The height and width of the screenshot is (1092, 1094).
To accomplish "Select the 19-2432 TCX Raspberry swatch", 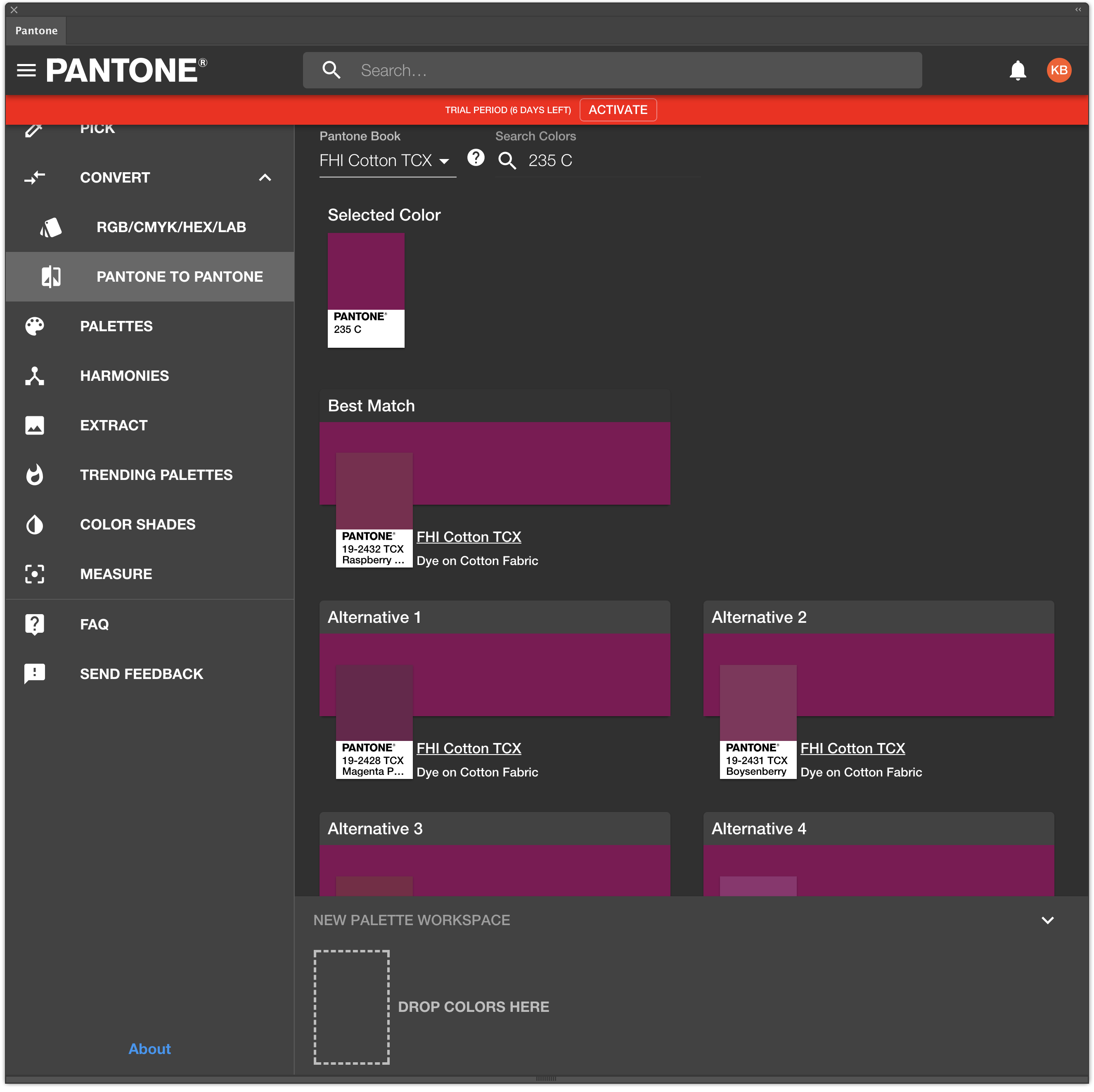I will pyautogui.click(x=374, y=510).
